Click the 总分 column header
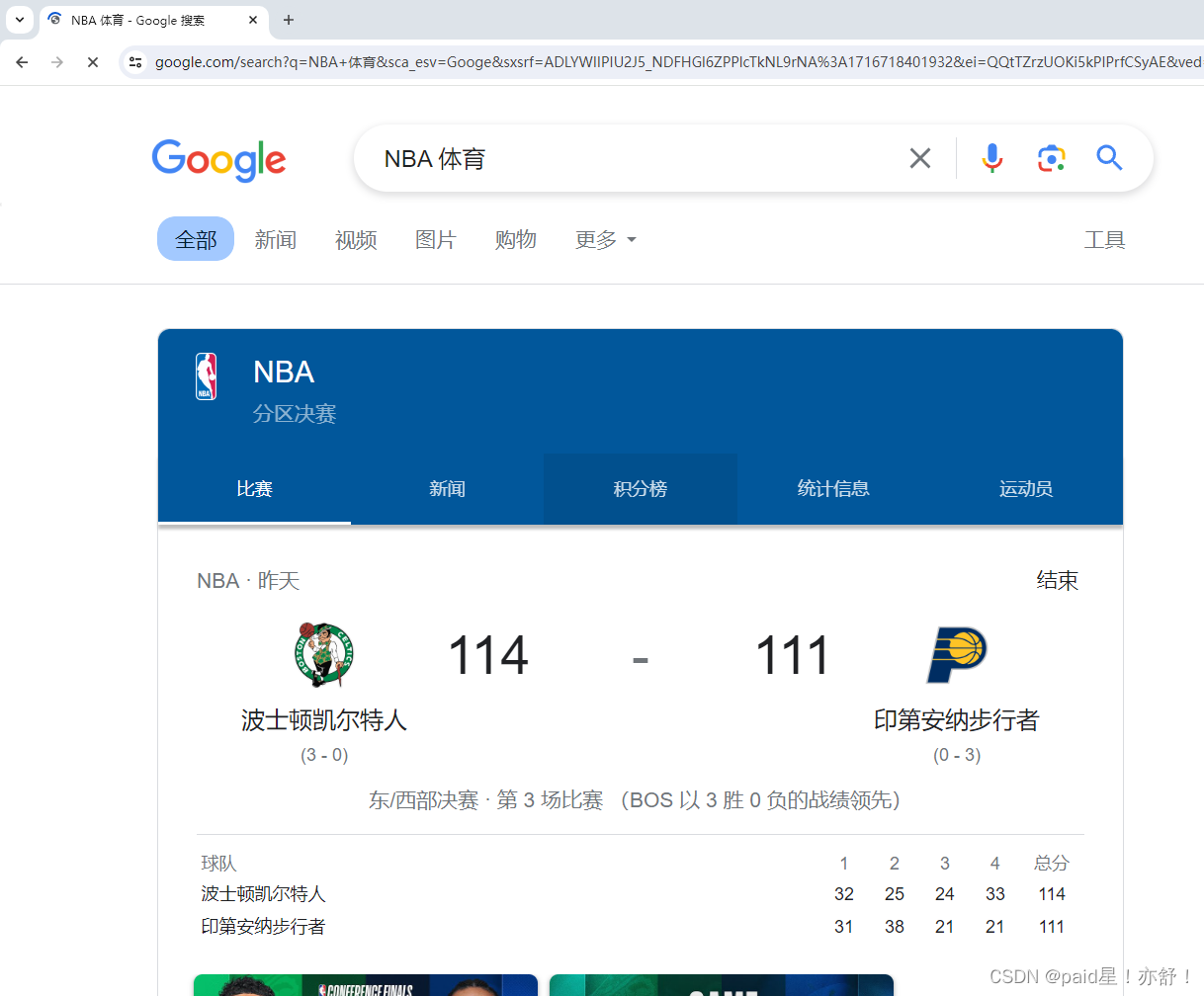This screenshot has height=996, width=1204. 1052,863
